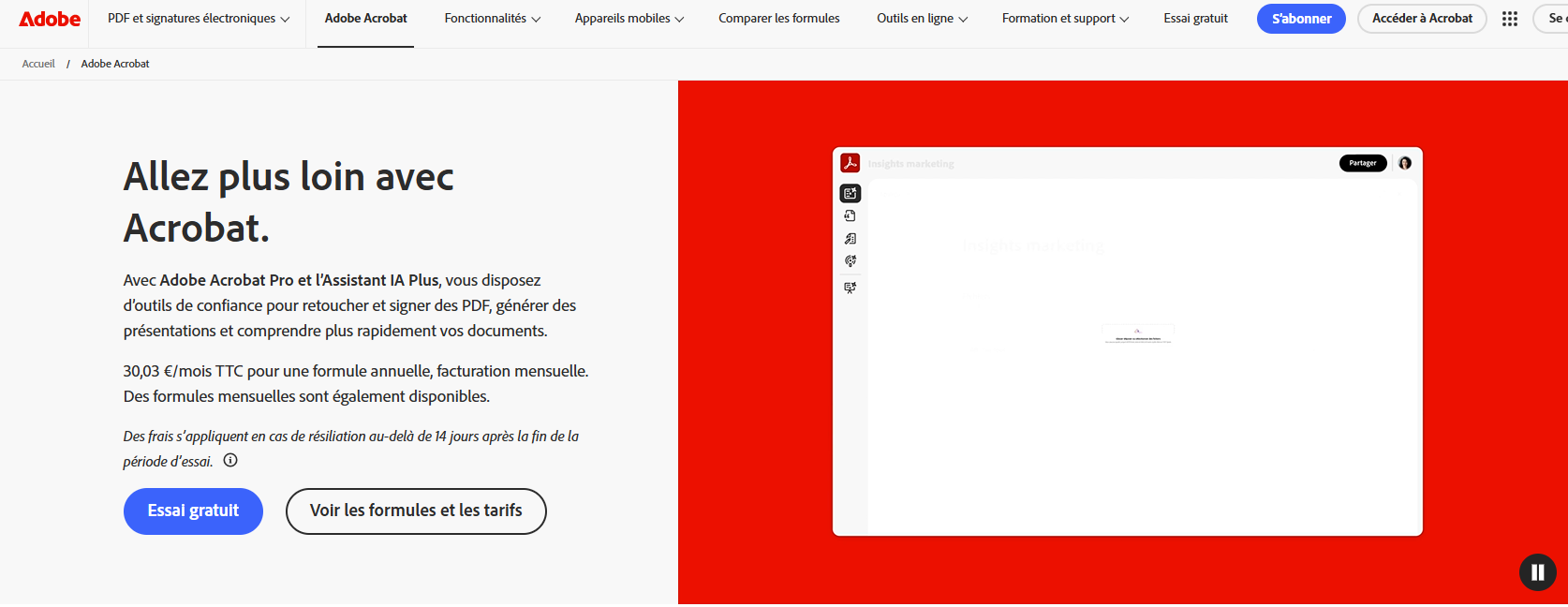Click Voir les formules et les tarifs
The image size is (1568, 607).
pos(416,511)
